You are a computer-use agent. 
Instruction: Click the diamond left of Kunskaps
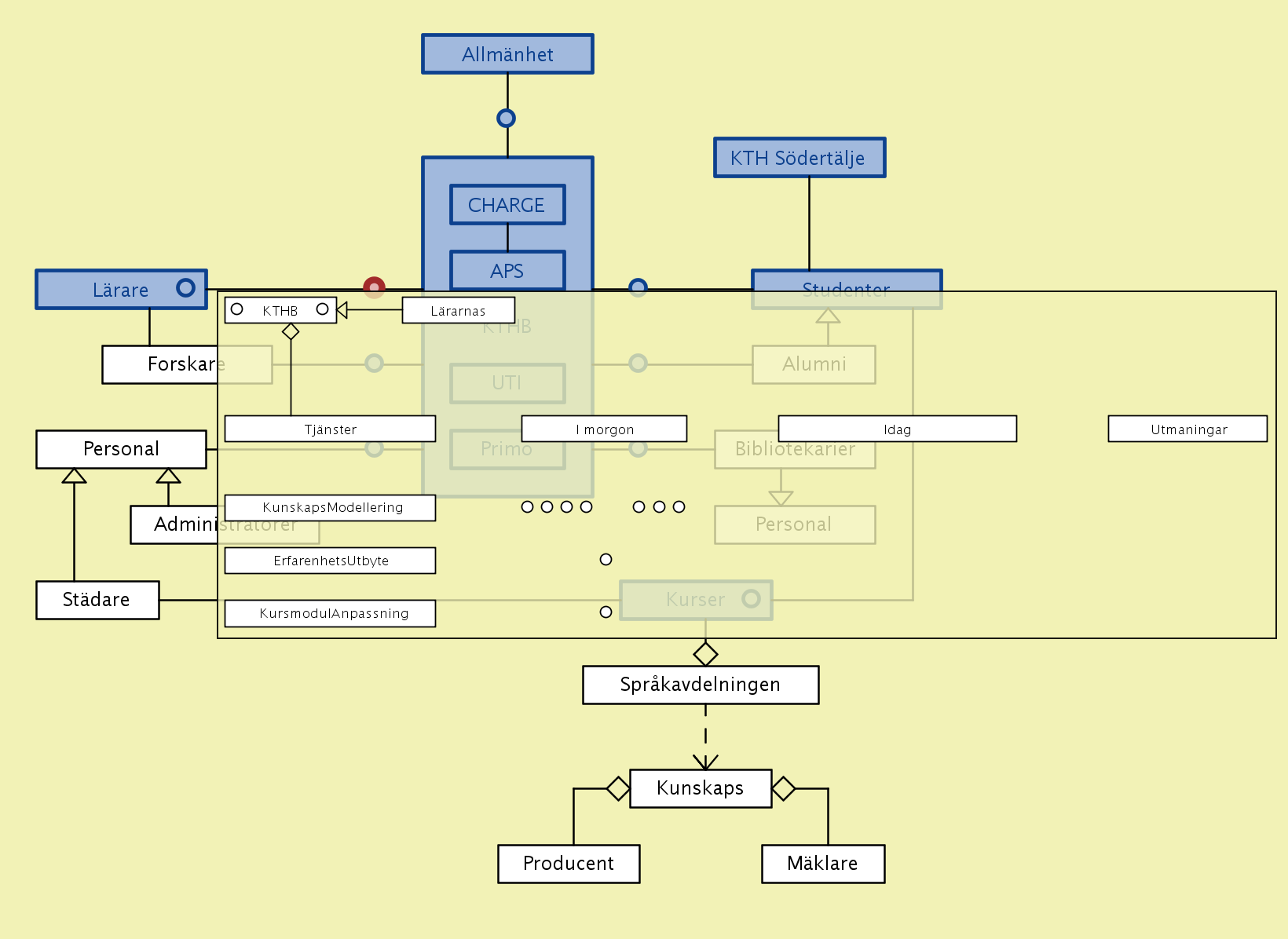point(618,788)
